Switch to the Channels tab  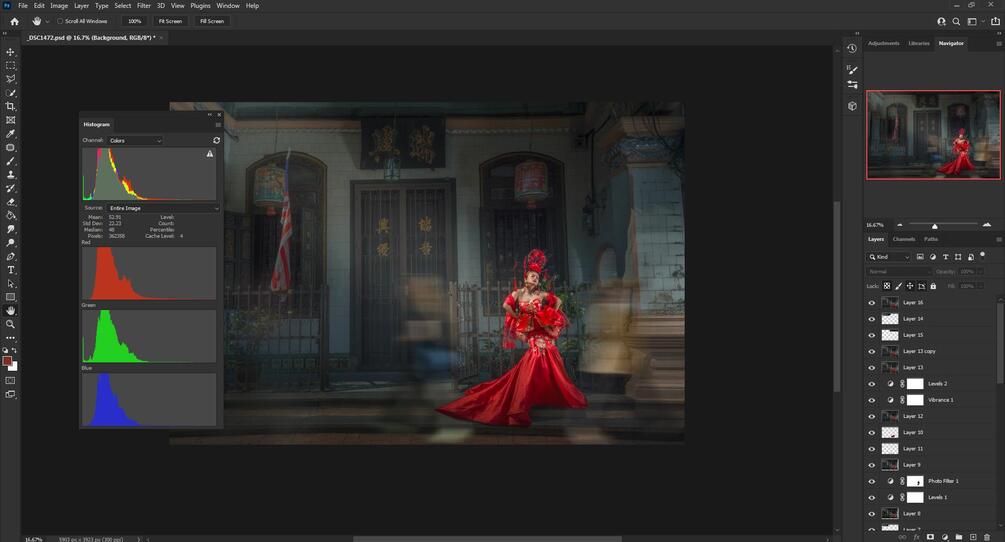(904, 239)
